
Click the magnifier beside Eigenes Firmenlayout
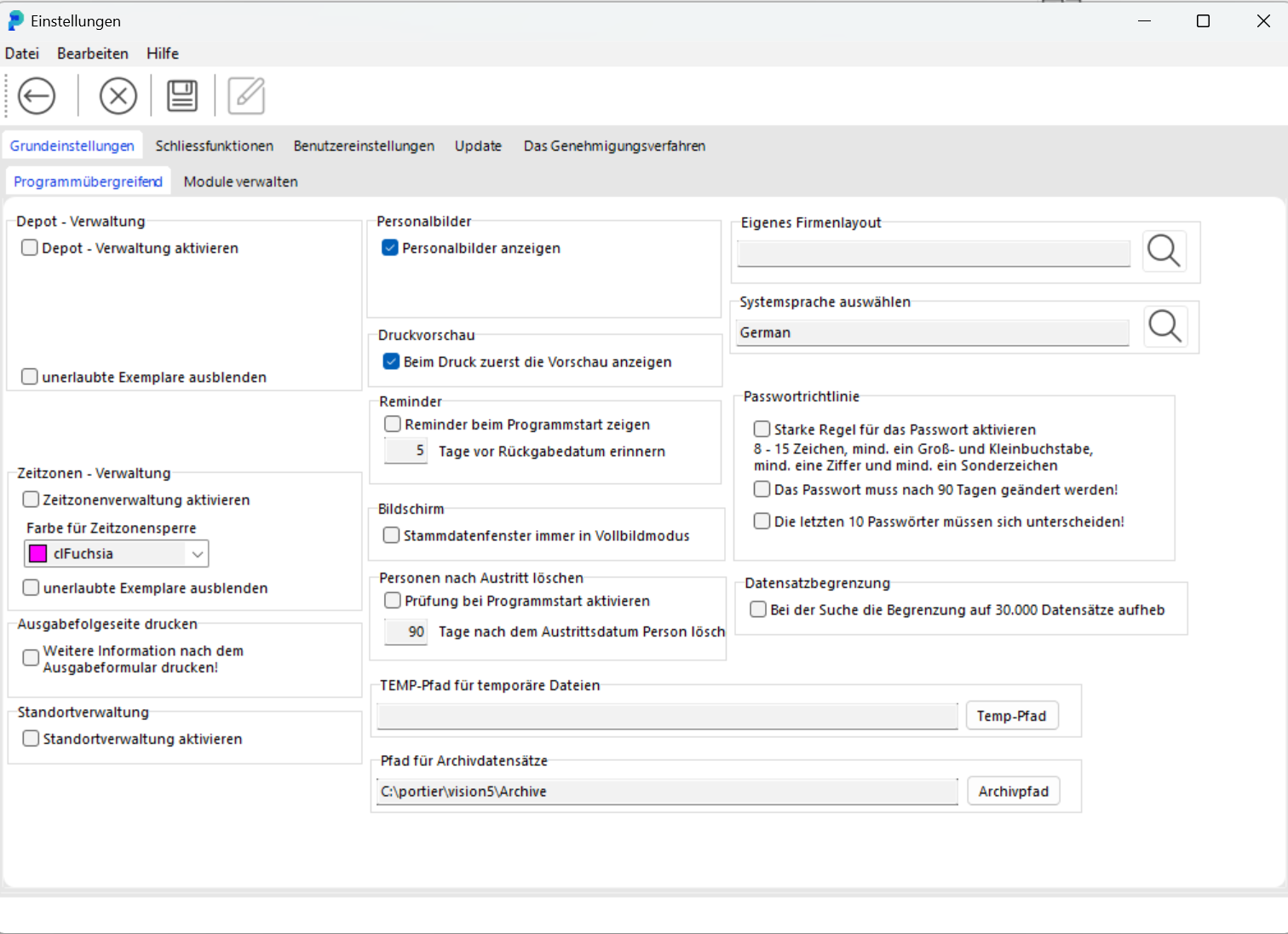pos(1164,251)
